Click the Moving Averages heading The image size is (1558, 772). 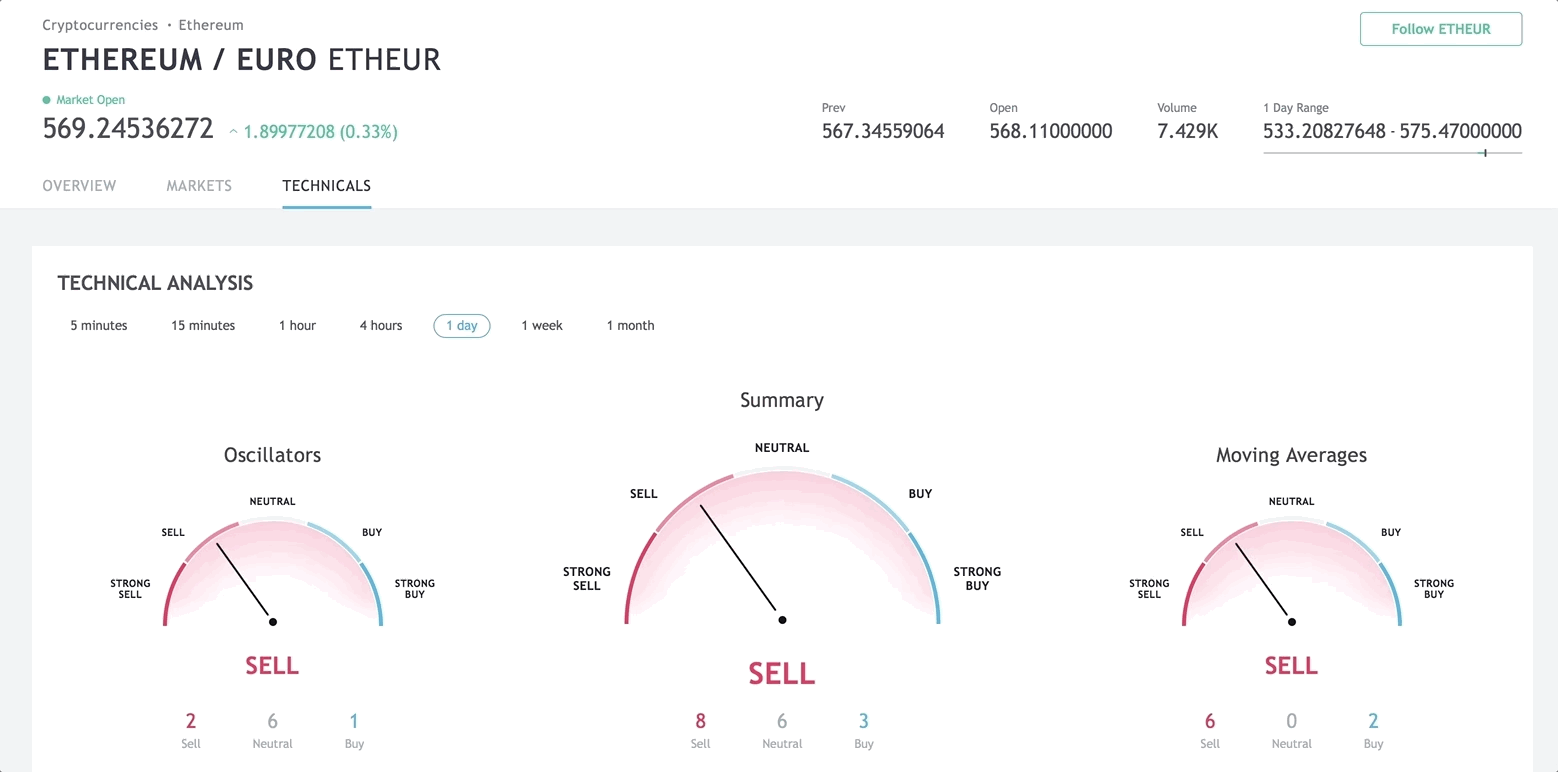click(1291, 455)
